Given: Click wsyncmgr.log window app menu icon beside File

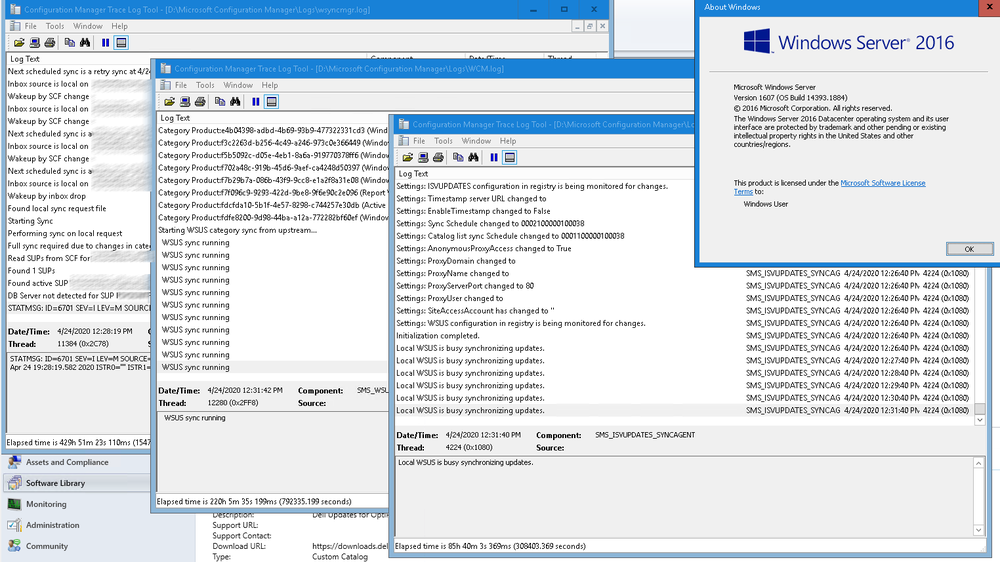Looking at the screenshot, I should point(15,26).
